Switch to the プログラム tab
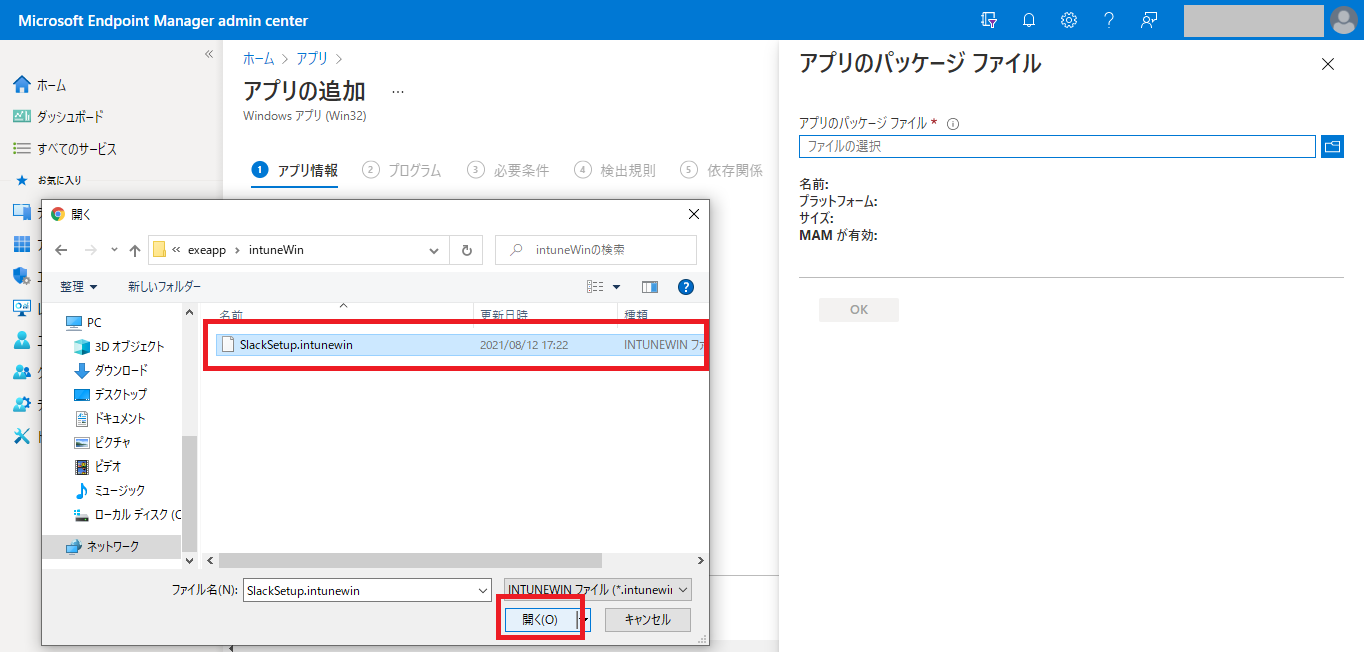Viewport: 1364px width, 652px height. (402, 170)
